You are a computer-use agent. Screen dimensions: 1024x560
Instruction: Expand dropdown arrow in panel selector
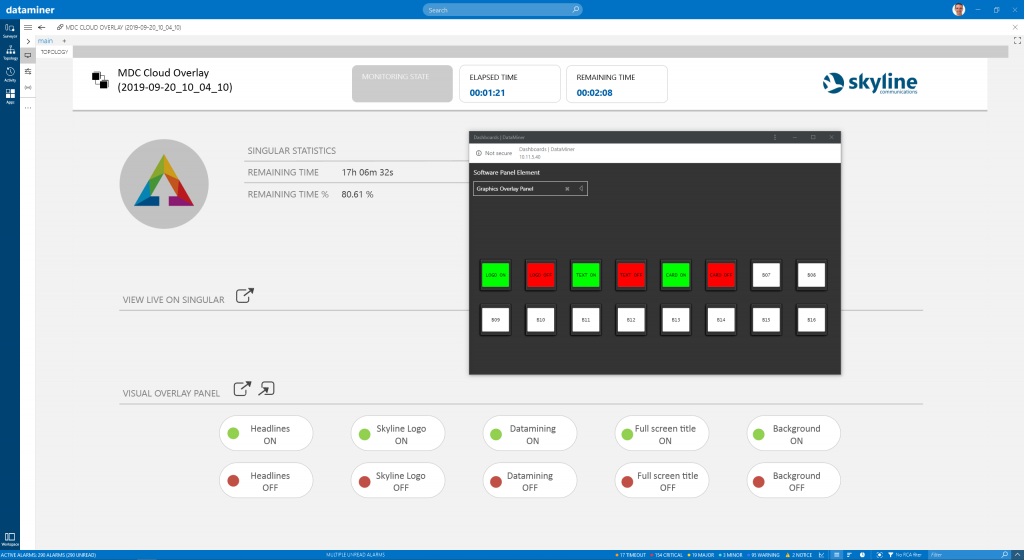[581, 189]
